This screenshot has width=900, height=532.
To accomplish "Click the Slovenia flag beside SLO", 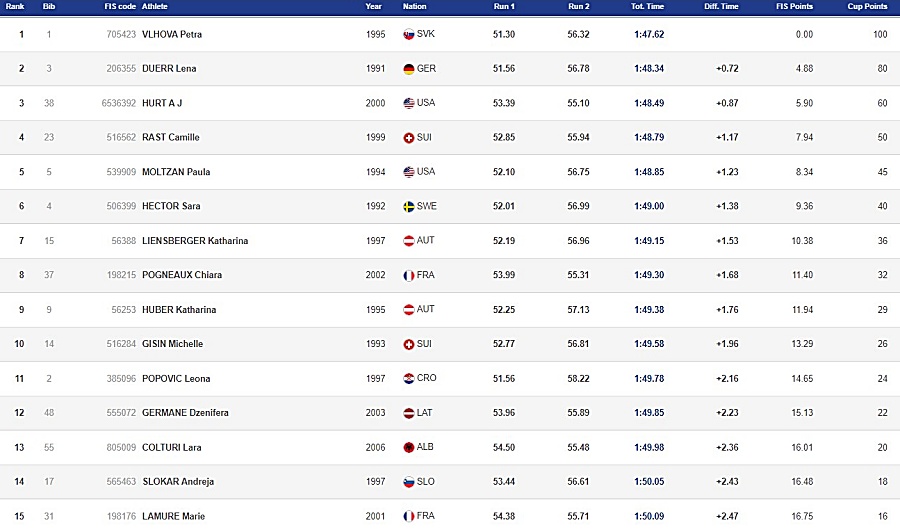I will pos(409,482).
